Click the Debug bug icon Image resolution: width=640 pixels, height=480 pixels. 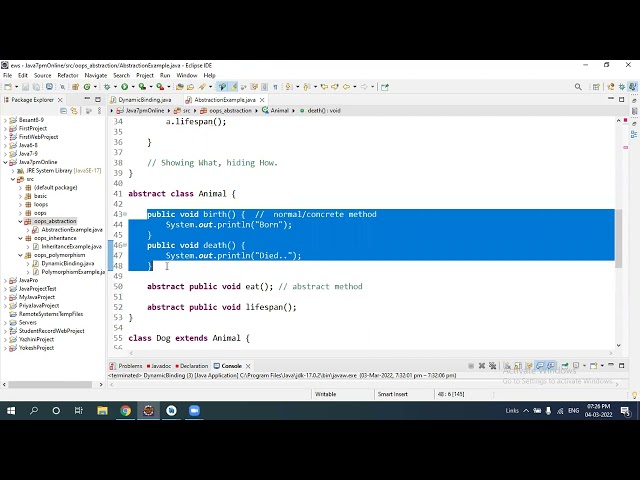107,87
